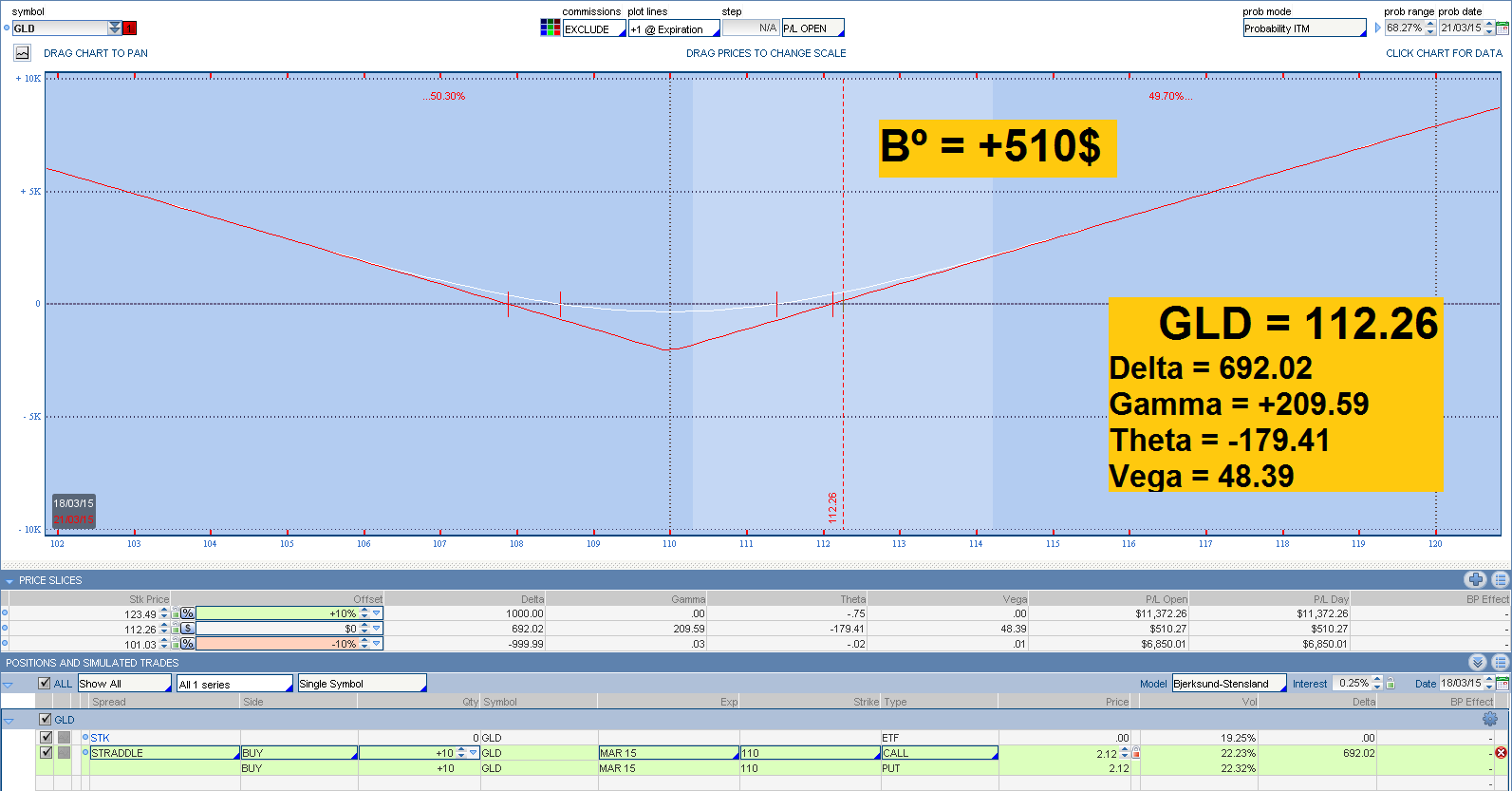
Task: Click the blue dot next to STK
Action: coord(85,738)
